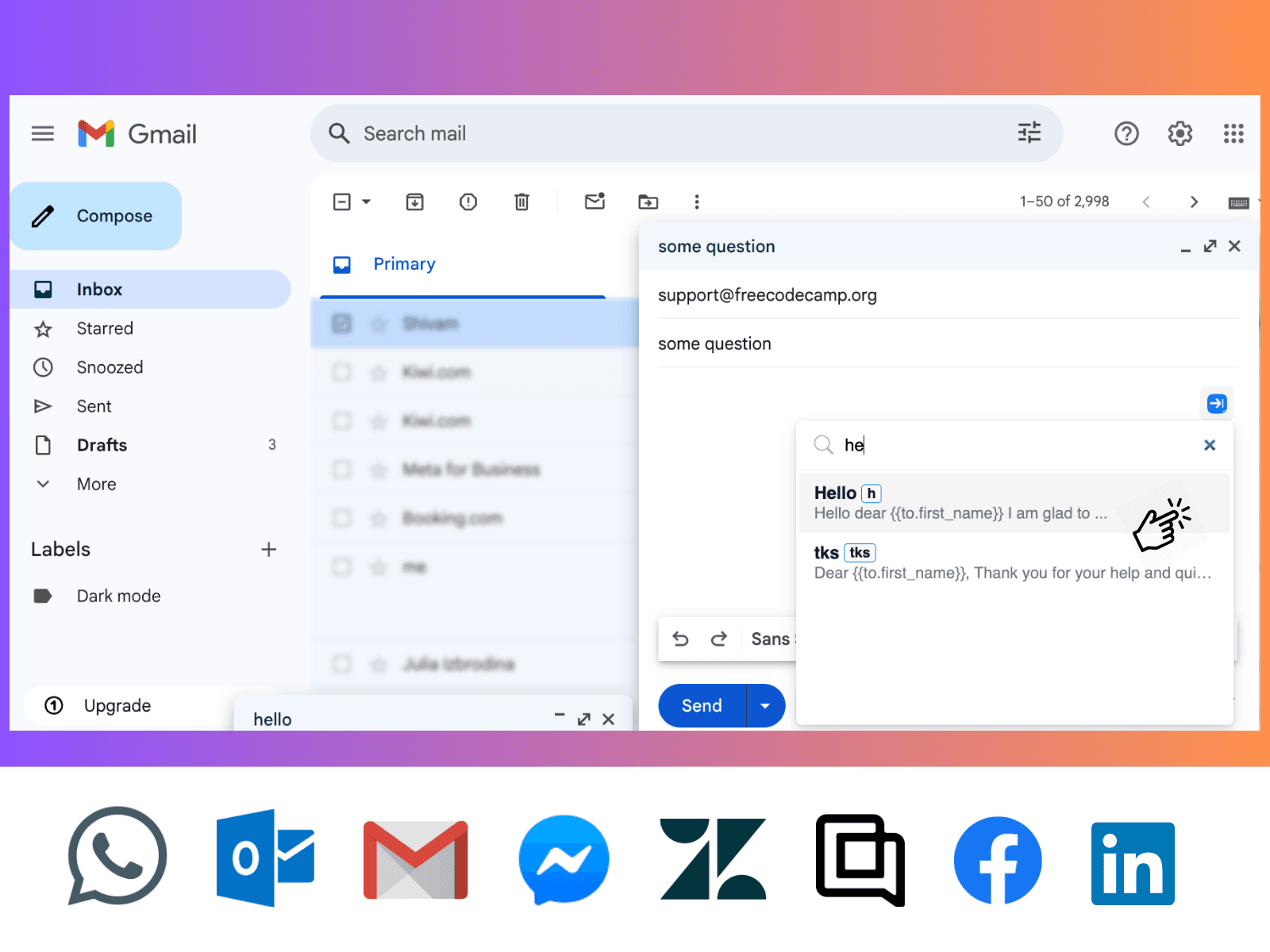Click the subject field 'some question'
Image resolution: width=1270 pixels, height=952 pixels.
tap(949, 344)
